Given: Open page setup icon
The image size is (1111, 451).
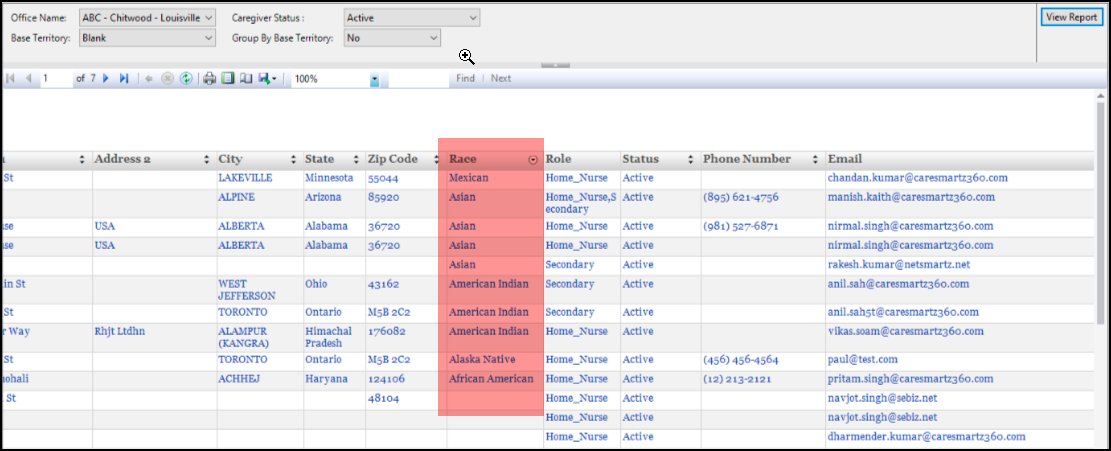Looking at the screenshot, I should click(x=245, y=78).
